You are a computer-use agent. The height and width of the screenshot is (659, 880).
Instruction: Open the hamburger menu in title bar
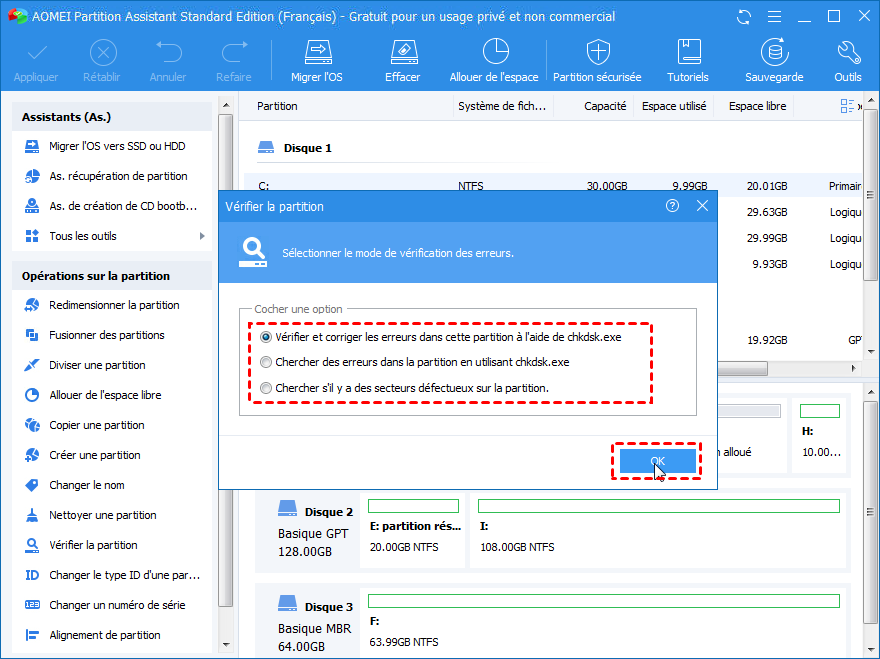(774, 17)
